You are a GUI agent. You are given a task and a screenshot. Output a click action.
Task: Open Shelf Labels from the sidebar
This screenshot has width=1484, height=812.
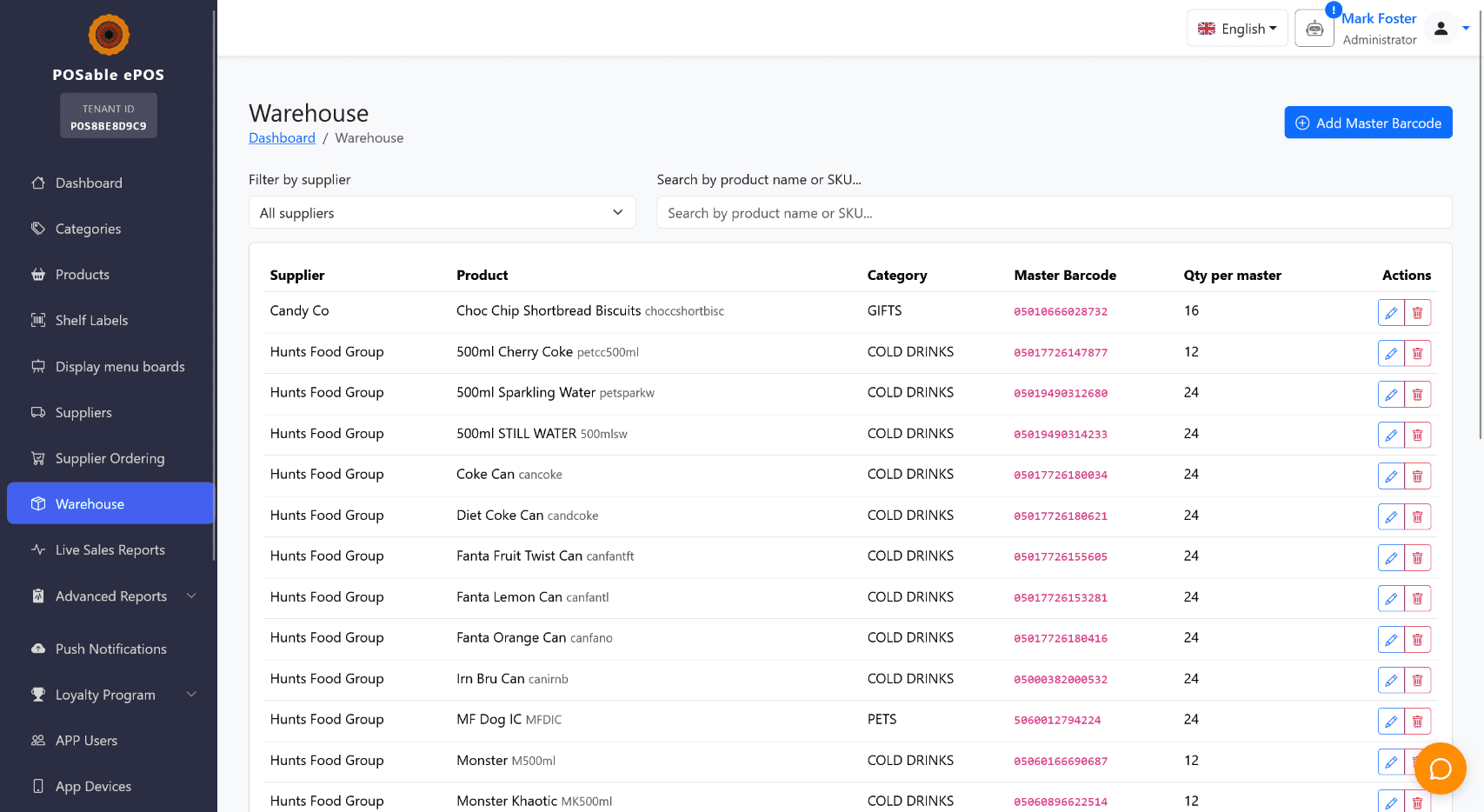point(91,321)
